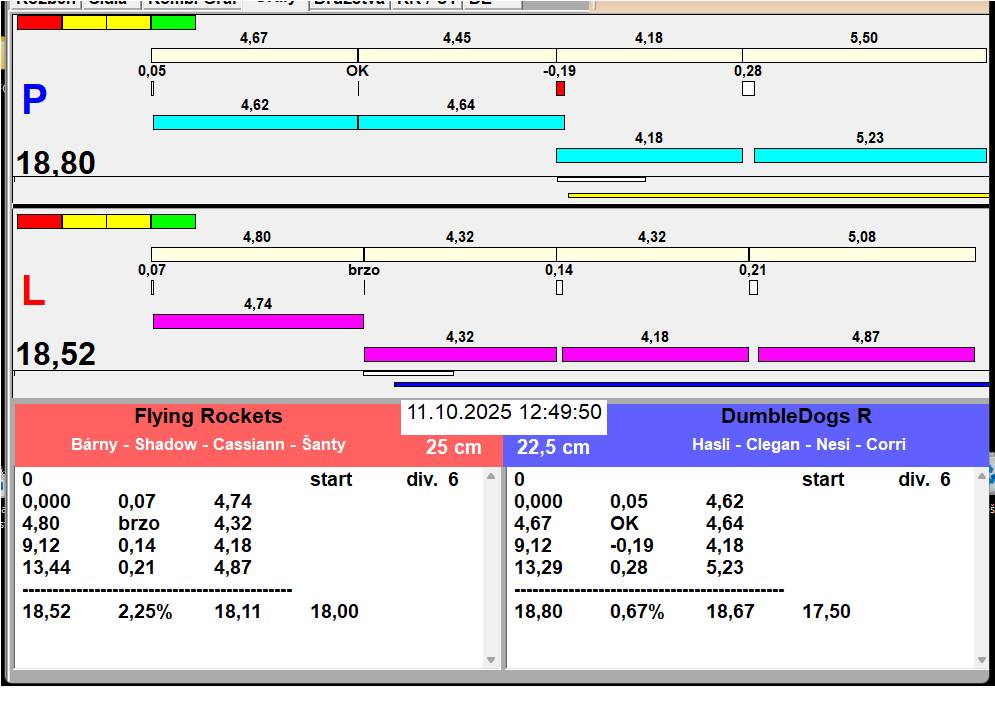Open the Družstva tab
Screen dimensions: 995x716
point(348,3)
